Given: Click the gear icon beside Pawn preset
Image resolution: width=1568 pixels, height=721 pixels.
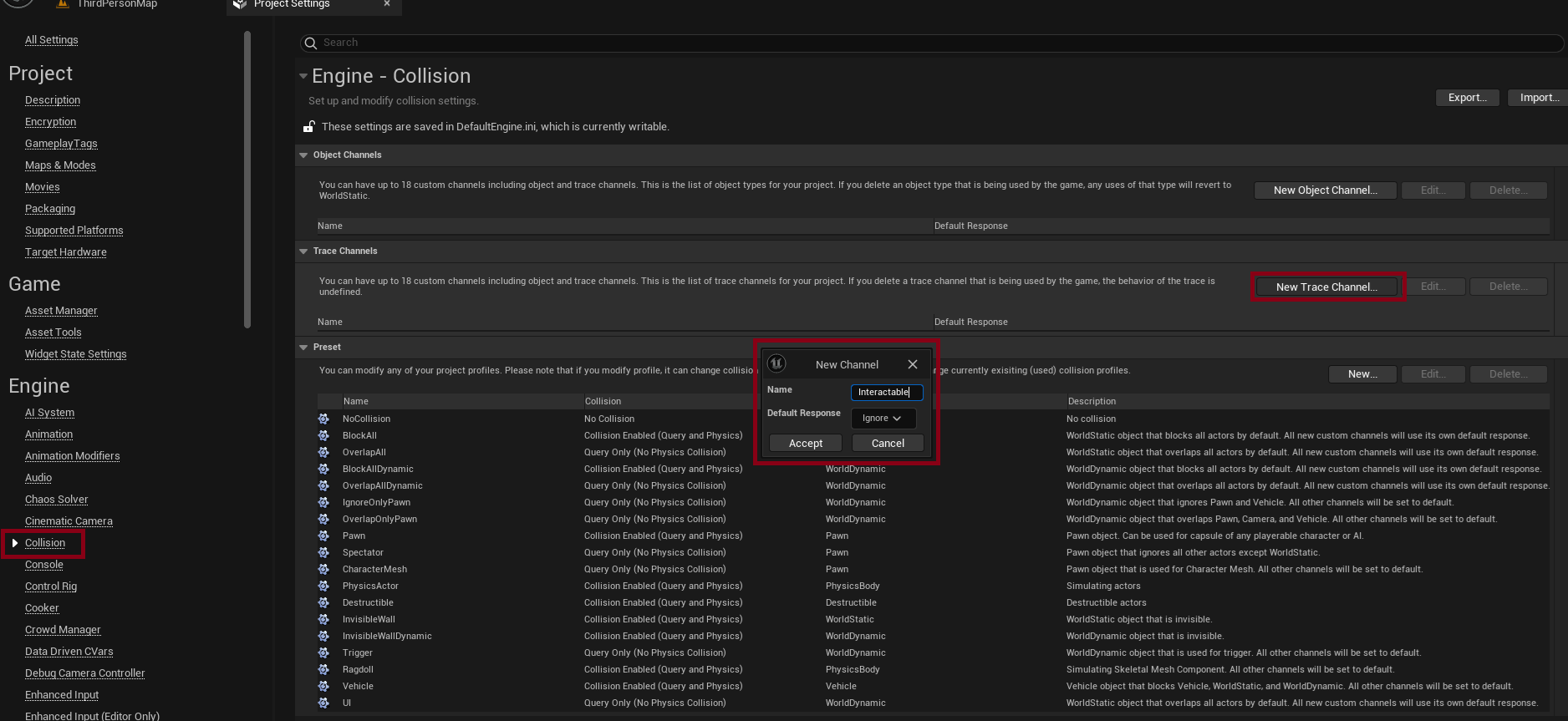Looking at the screenshot, I should tap(323, 536).
